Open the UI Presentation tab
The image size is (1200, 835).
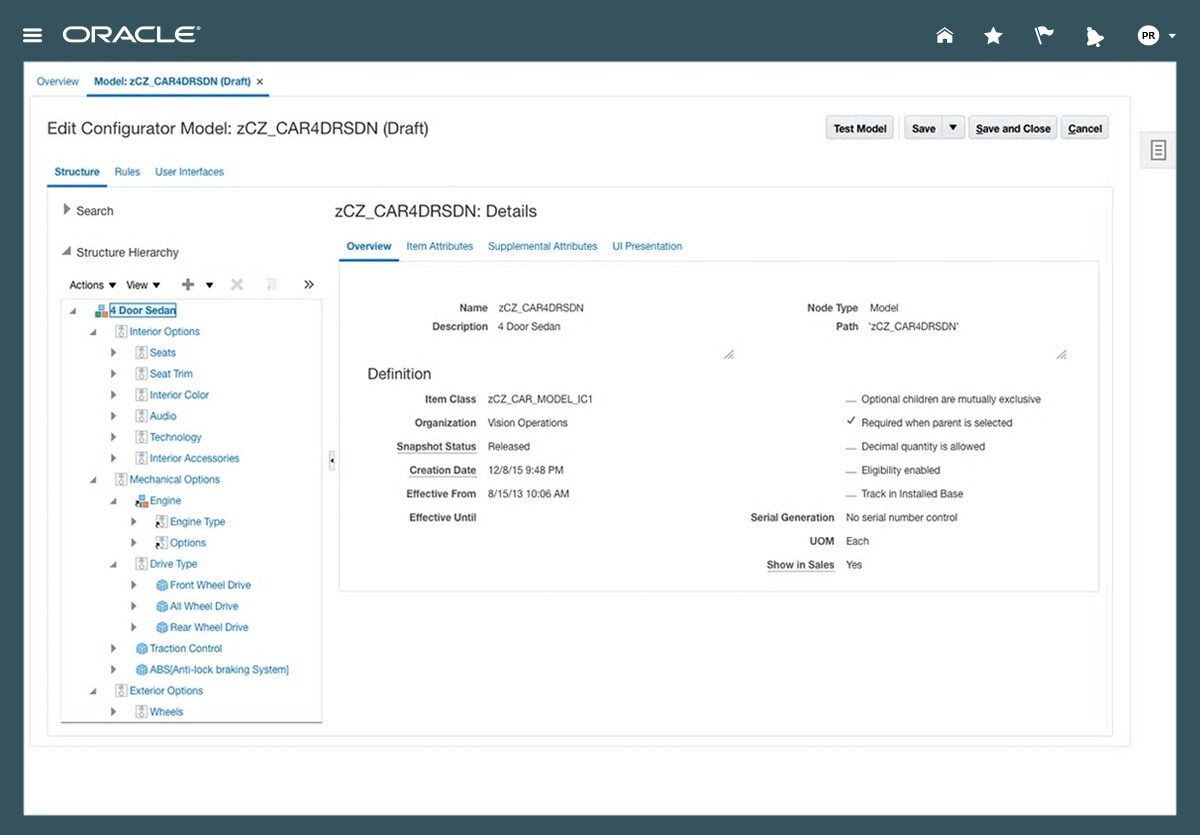pos(647,246)
